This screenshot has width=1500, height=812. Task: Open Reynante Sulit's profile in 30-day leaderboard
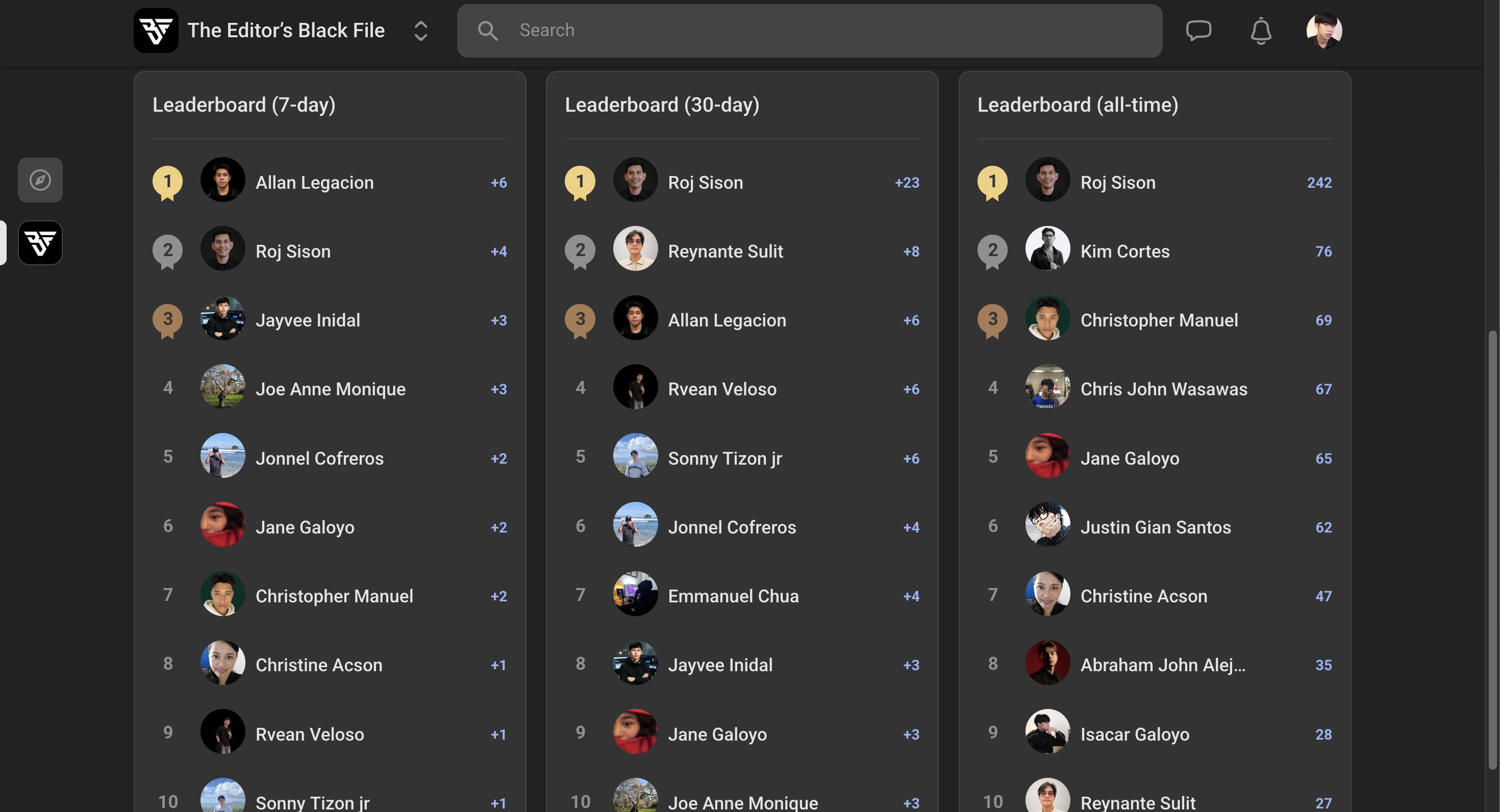click(726, 251)
